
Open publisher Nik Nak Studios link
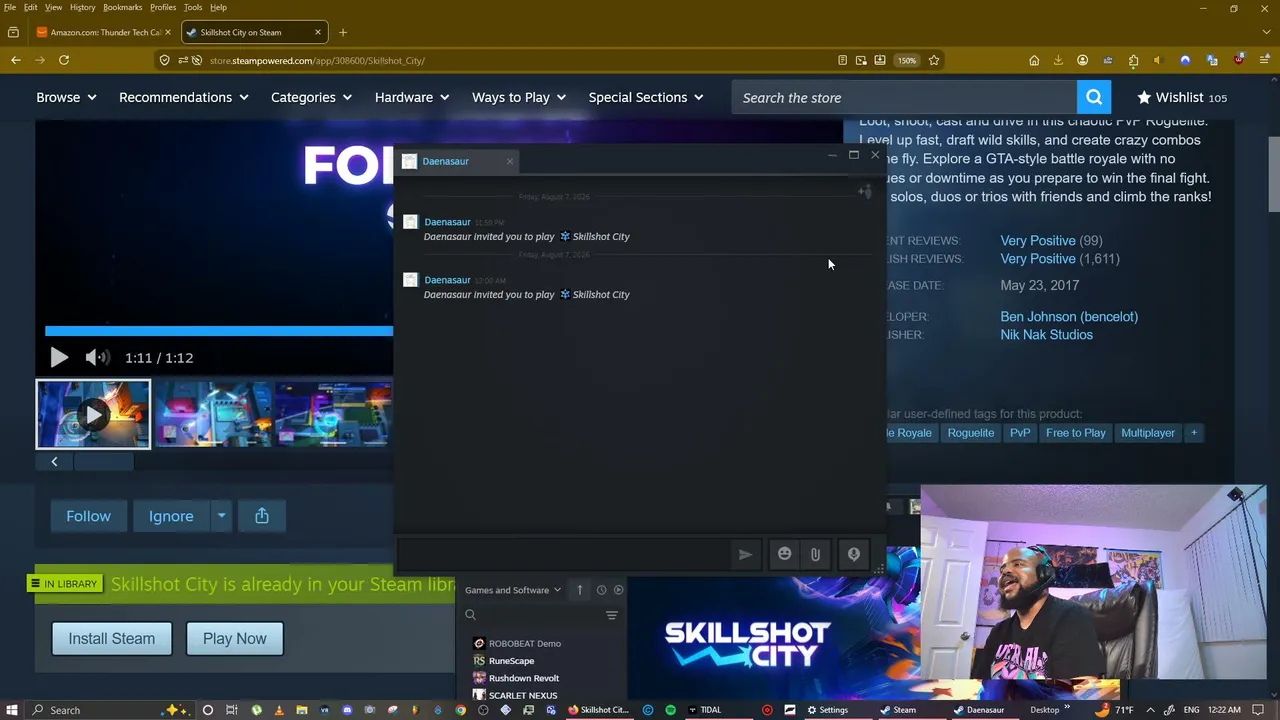coord(1046,334)
